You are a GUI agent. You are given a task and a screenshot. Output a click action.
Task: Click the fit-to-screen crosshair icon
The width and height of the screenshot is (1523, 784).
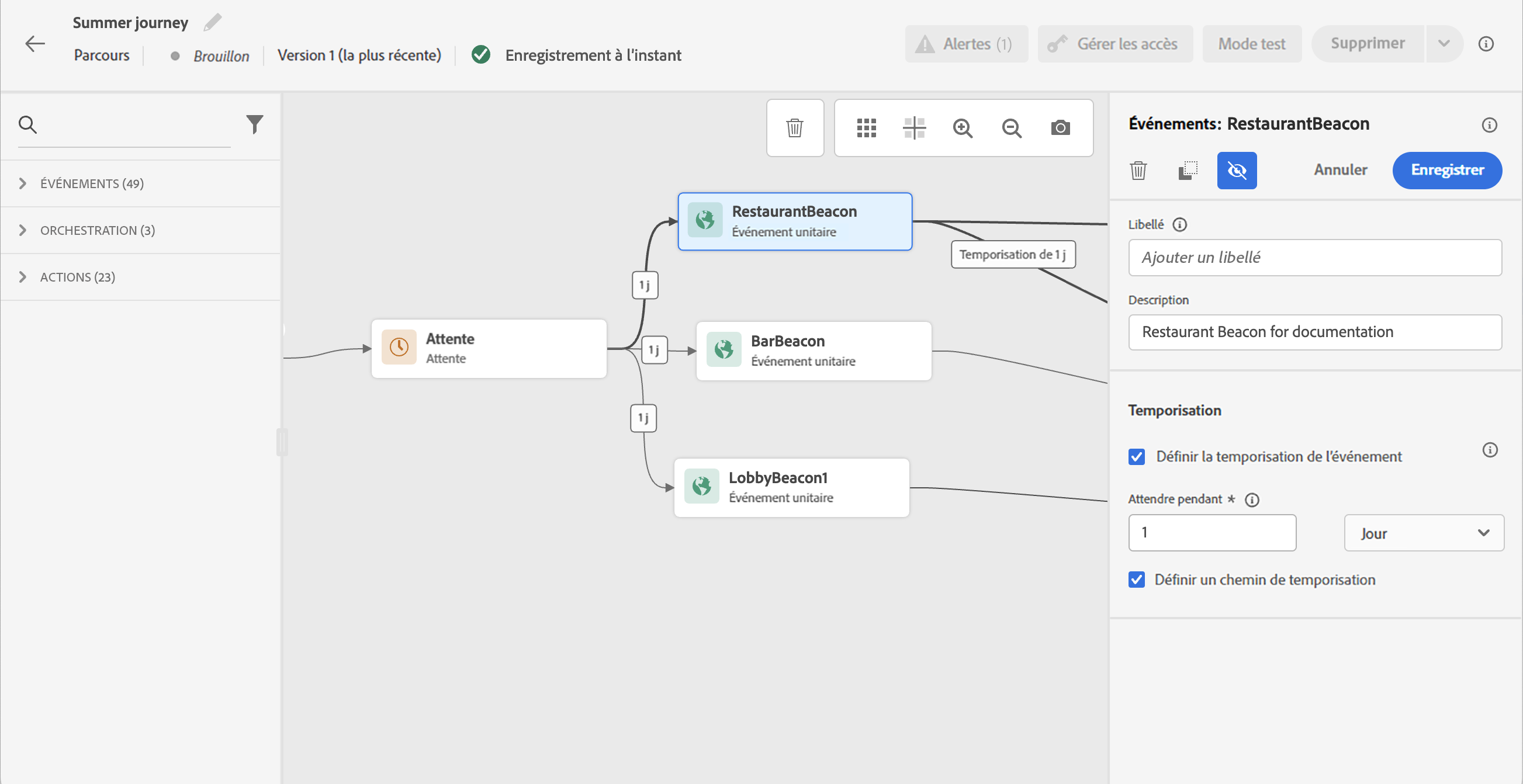click(914, 127)
